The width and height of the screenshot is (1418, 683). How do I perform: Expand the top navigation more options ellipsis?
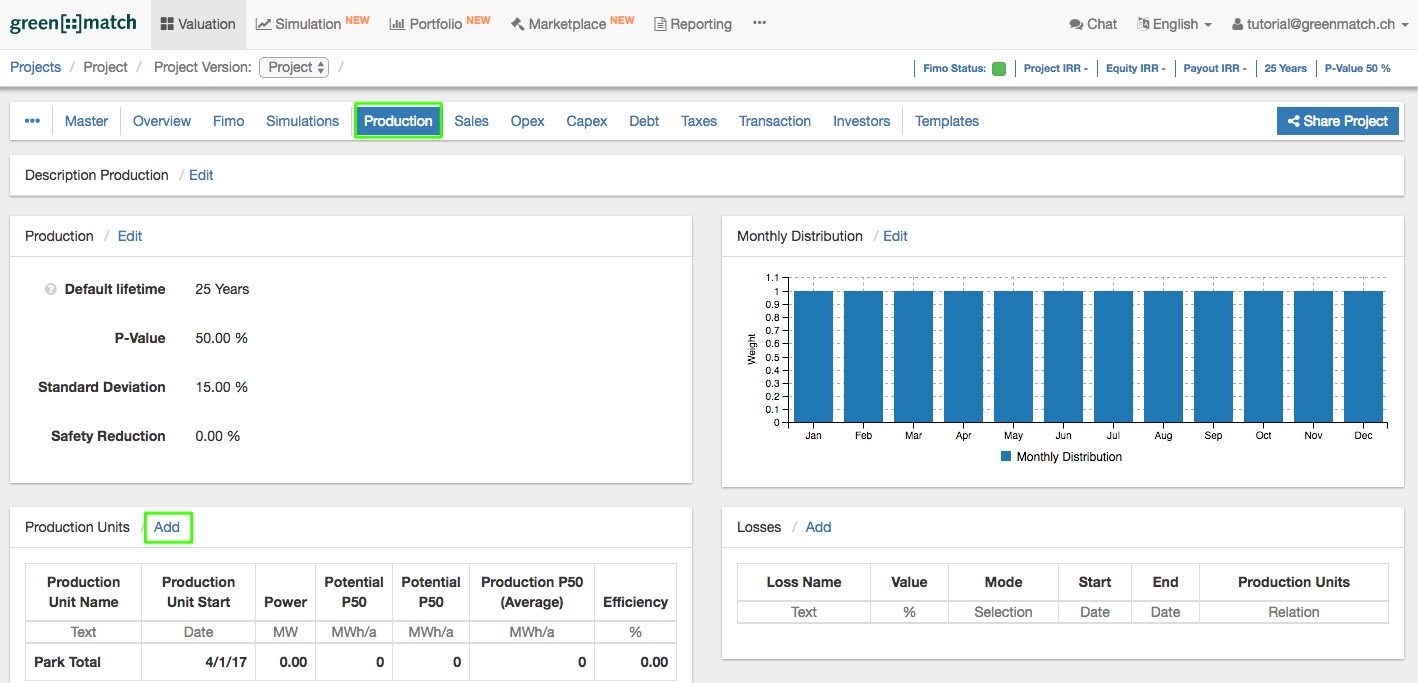[759, 23]
